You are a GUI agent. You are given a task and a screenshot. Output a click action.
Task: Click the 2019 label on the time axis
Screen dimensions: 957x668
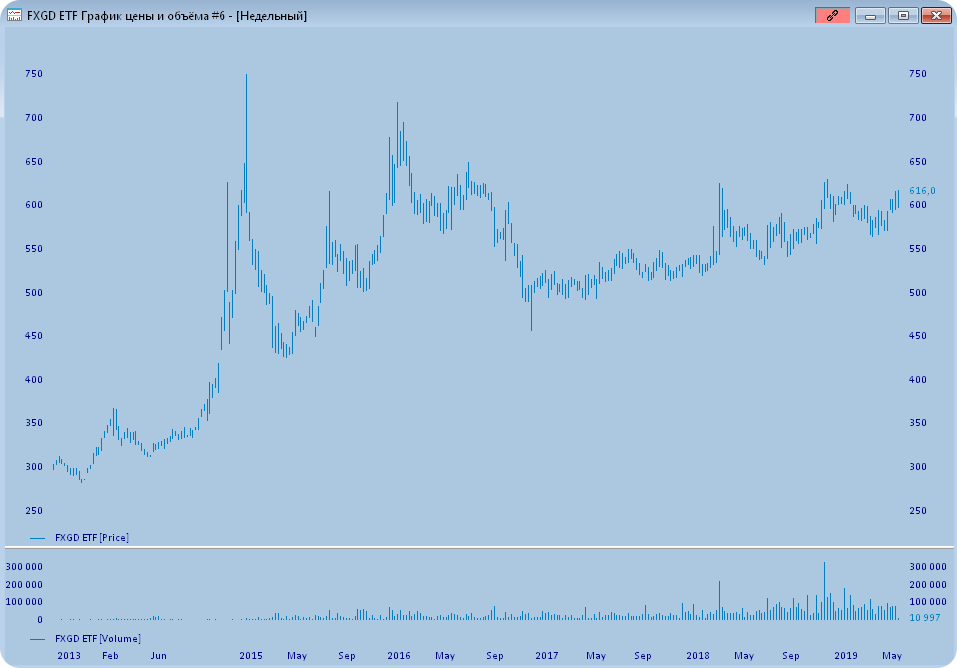tap(846, 655)
